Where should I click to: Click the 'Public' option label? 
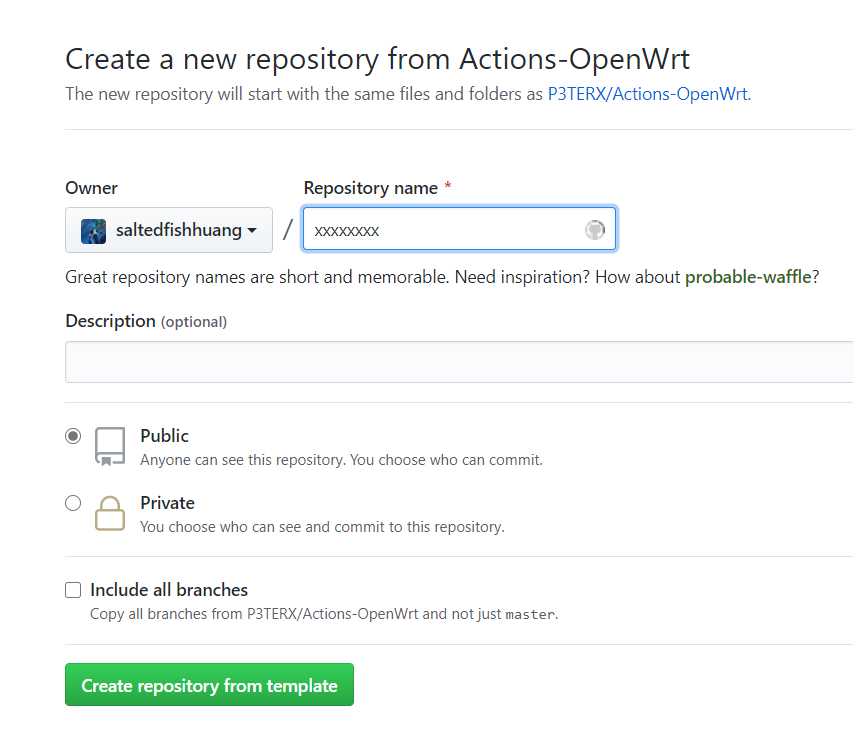164,436
